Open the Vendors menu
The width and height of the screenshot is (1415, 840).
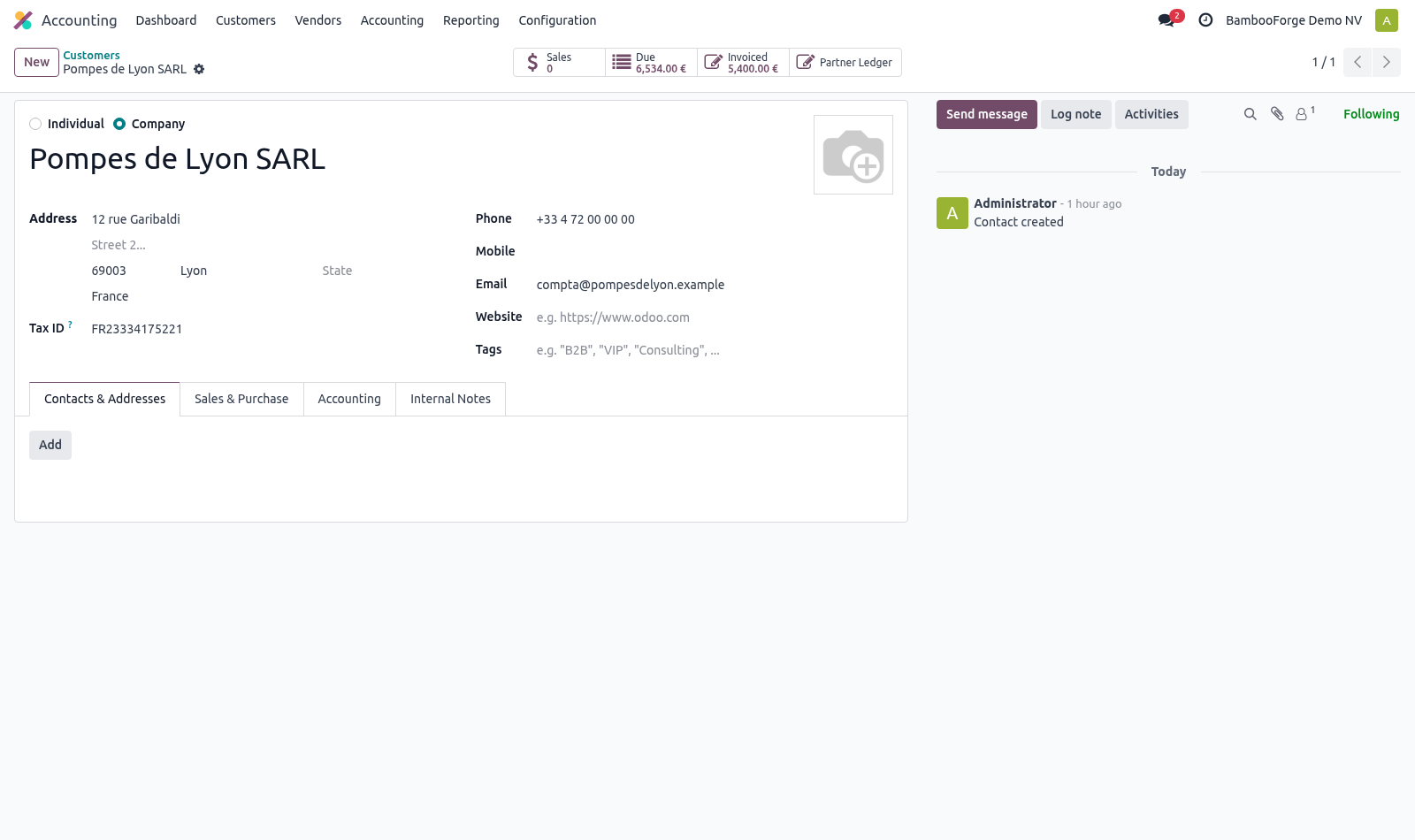(x=318, y=20)
